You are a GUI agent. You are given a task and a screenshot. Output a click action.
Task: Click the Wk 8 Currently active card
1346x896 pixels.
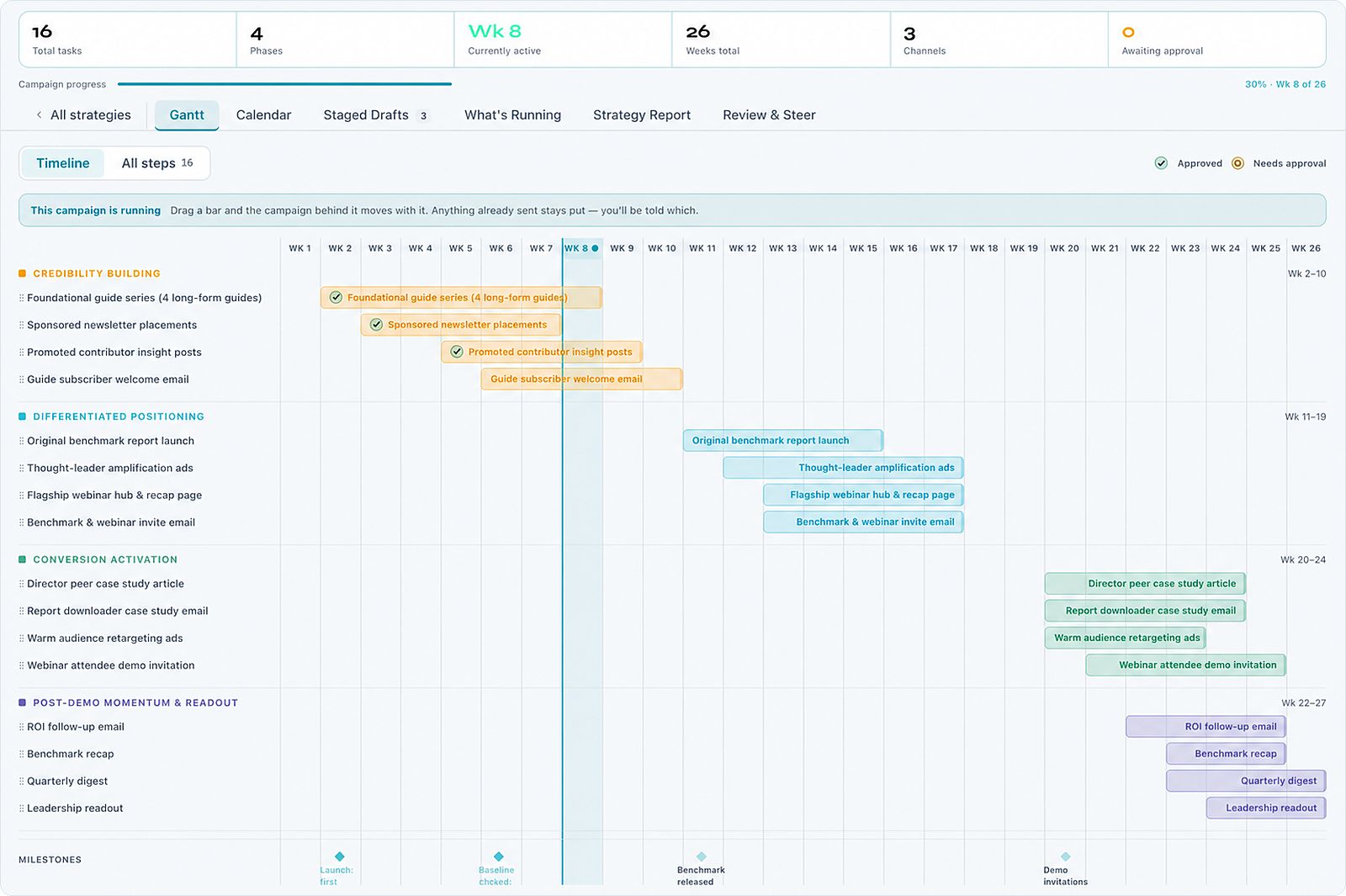(563, 40)
